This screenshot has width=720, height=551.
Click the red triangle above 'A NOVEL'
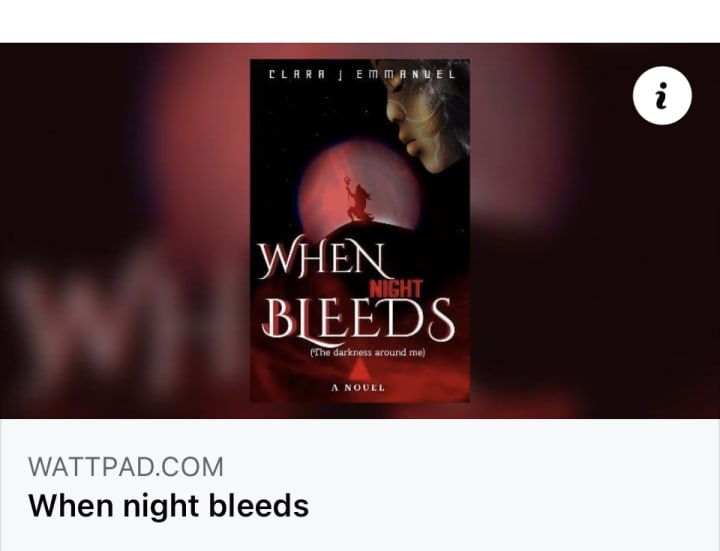360,369
